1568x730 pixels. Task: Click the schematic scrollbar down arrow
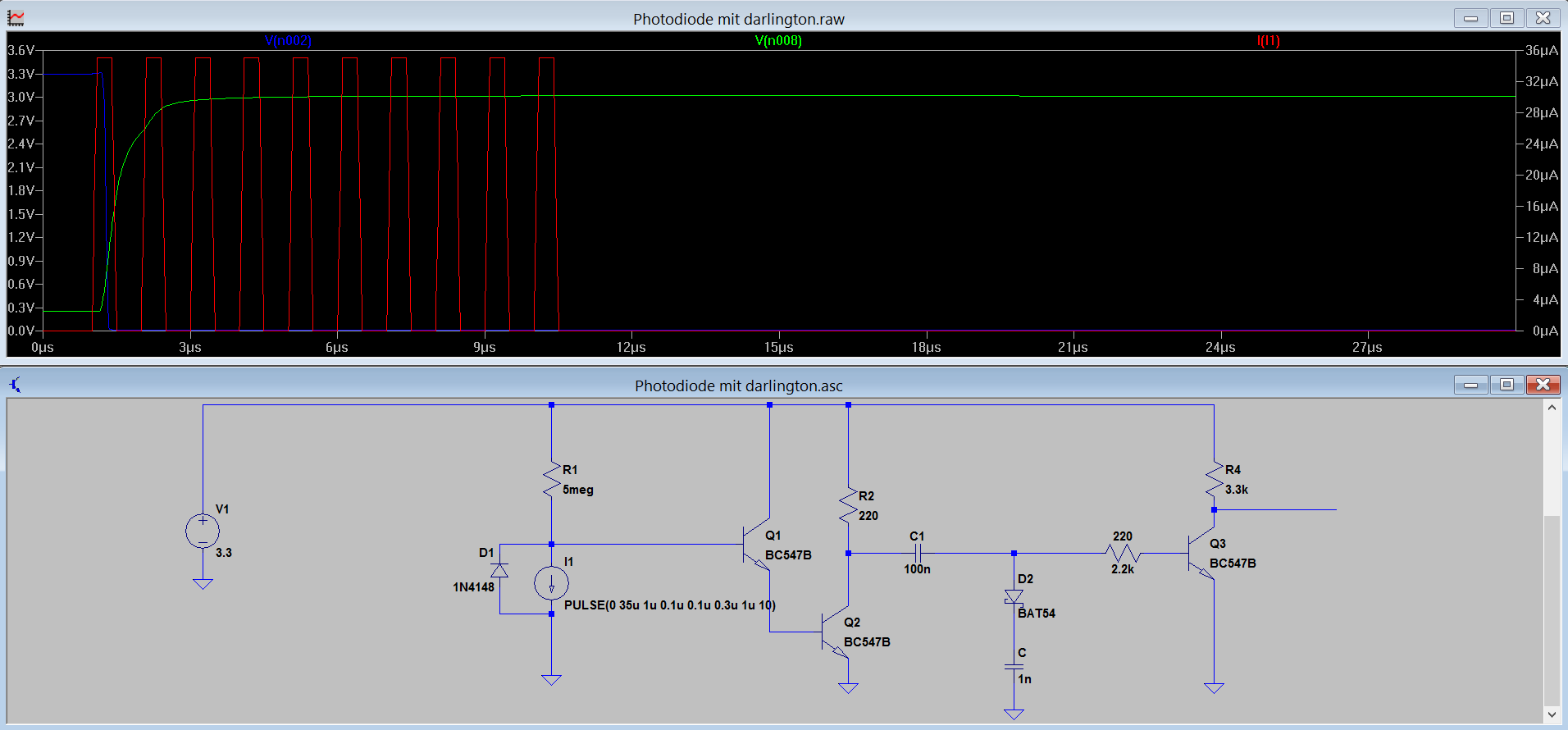[x=1552, y=714]
